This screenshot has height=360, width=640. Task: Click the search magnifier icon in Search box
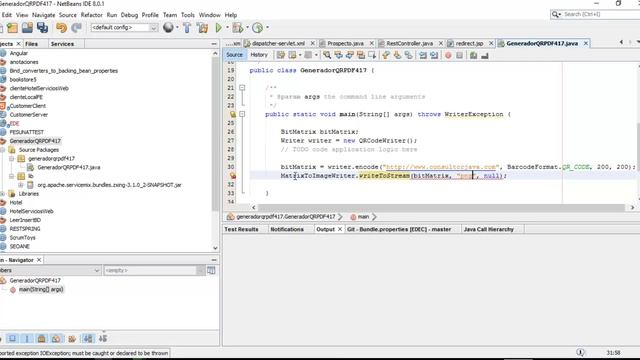(555, 14)
